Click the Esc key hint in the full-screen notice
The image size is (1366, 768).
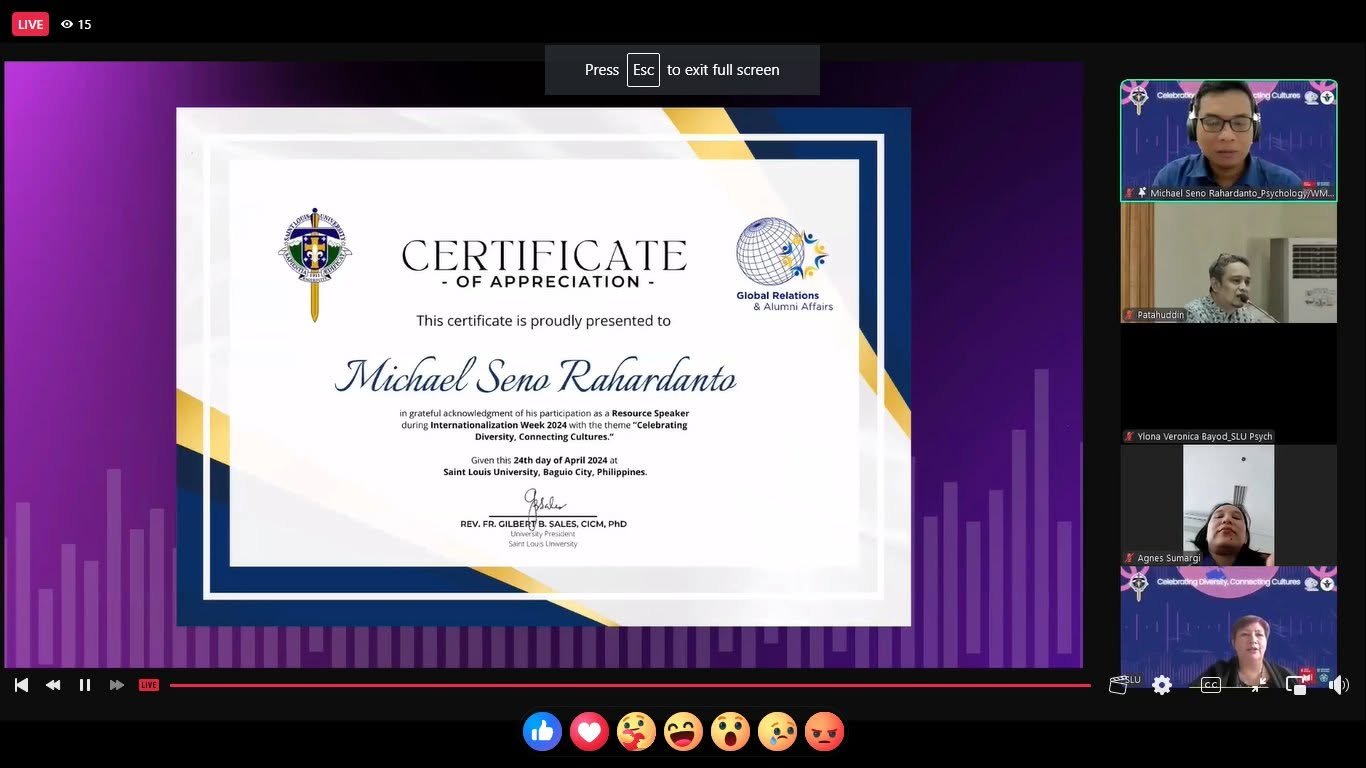click(x=643, y=70)
